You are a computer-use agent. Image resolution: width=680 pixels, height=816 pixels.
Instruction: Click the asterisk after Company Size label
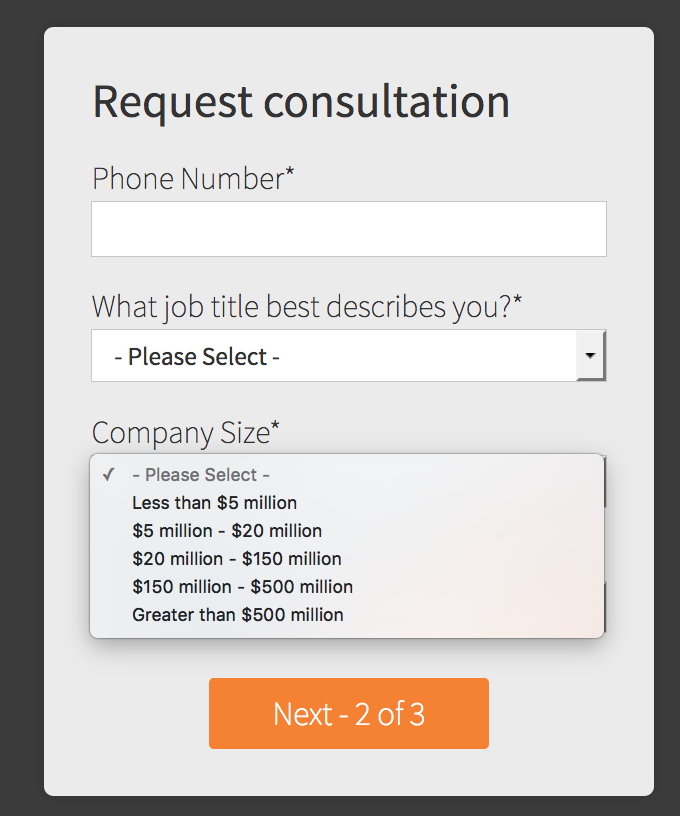[x=275, y=428]
